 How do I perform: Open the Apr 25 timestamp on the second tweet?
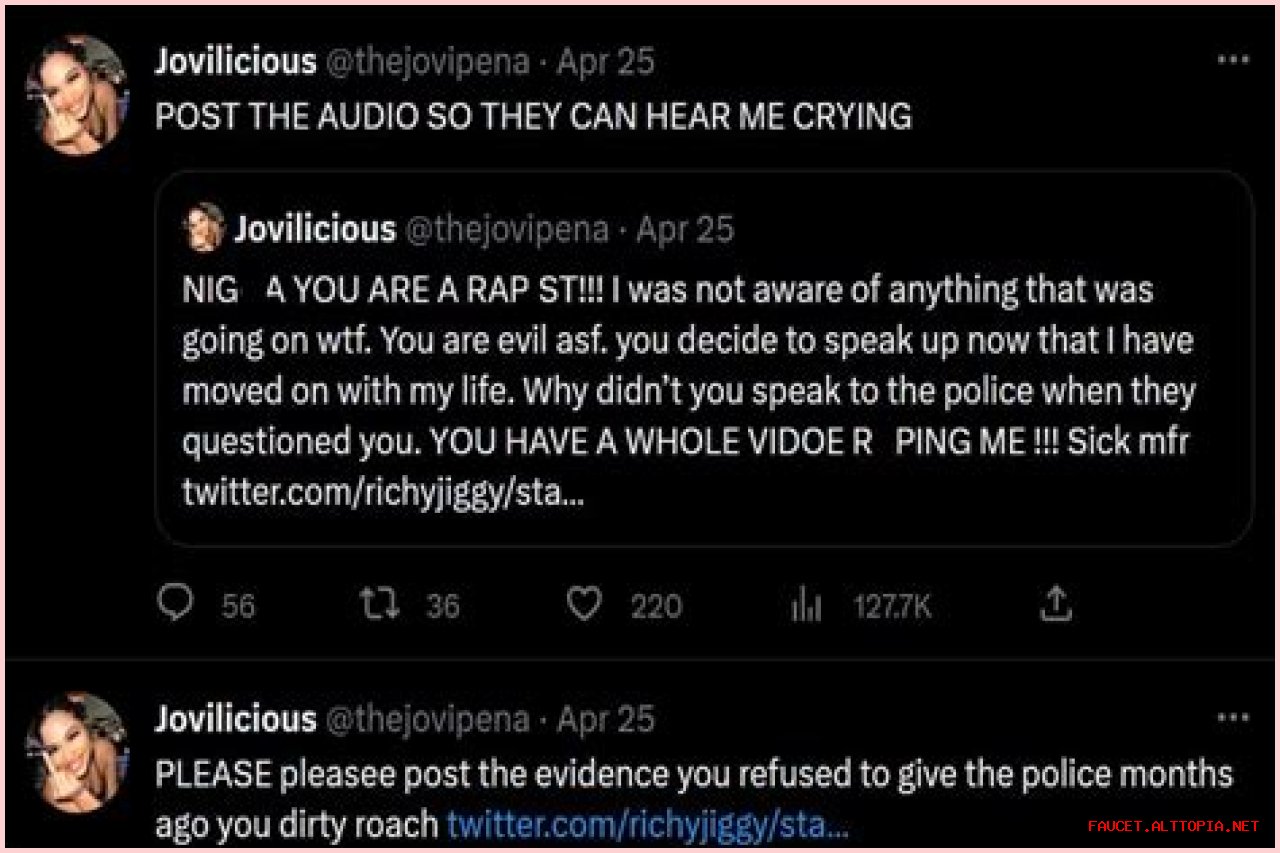[606, 719]
